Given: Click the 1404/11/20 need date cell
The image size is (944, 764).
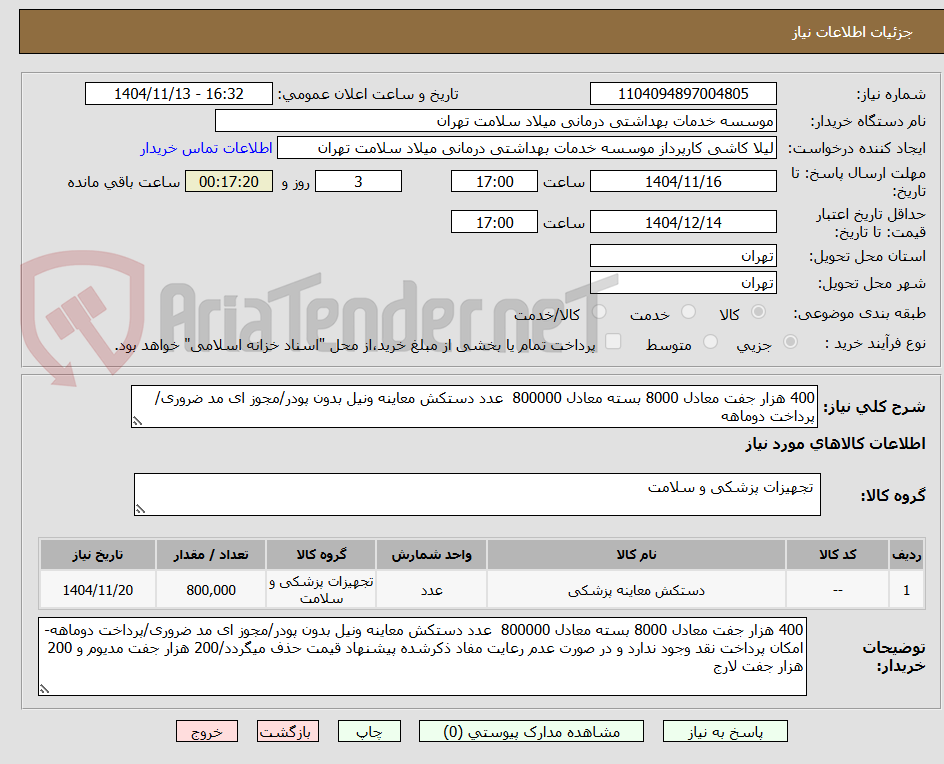Looking at the screenshot, I should click(x=98, y=590).
